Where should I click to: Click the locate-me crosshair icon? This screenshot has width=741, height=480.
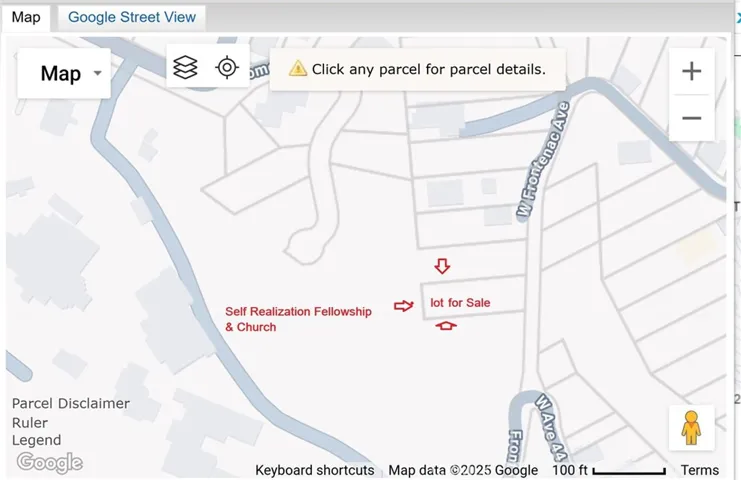227,67
